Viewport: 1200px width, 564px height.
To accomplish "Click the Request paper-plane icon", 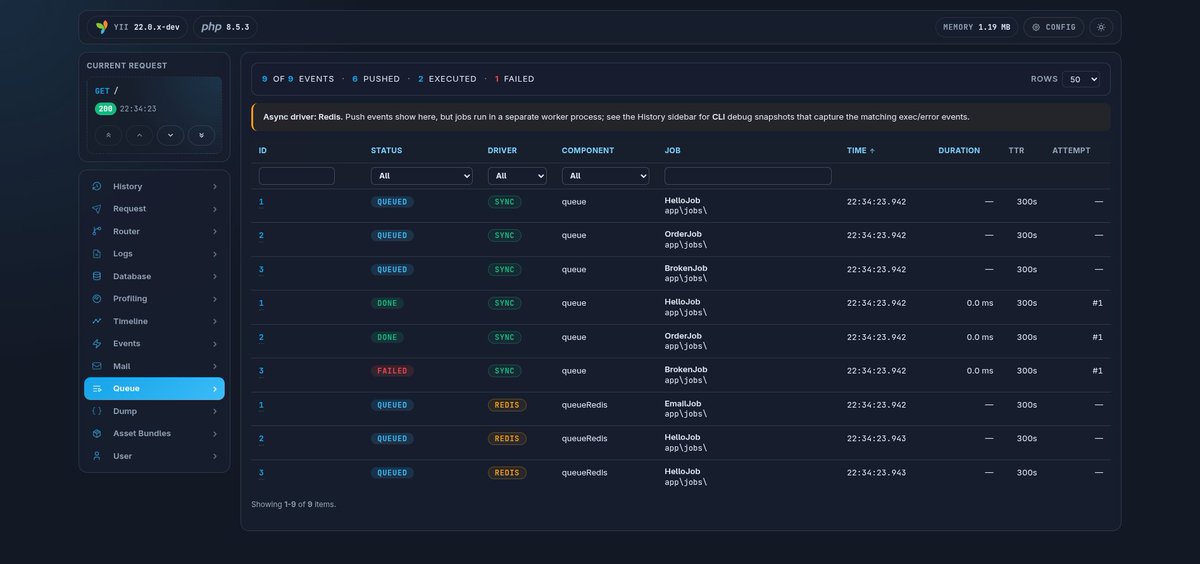I will point(97,209).
